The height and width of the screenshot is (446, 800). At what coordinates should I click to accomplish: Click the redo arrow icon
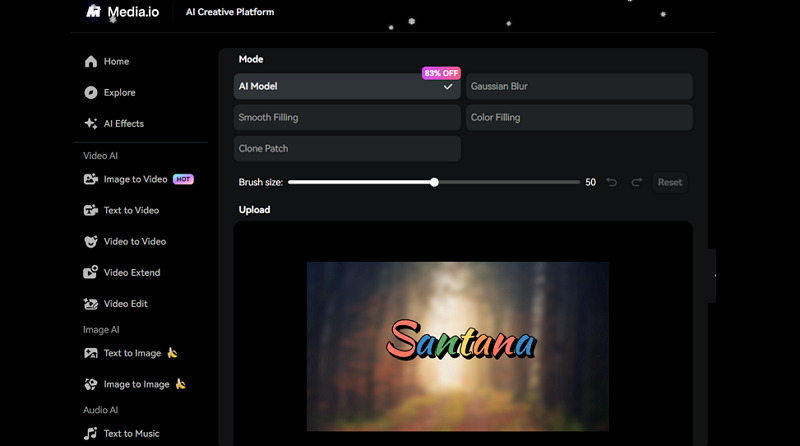636,182
